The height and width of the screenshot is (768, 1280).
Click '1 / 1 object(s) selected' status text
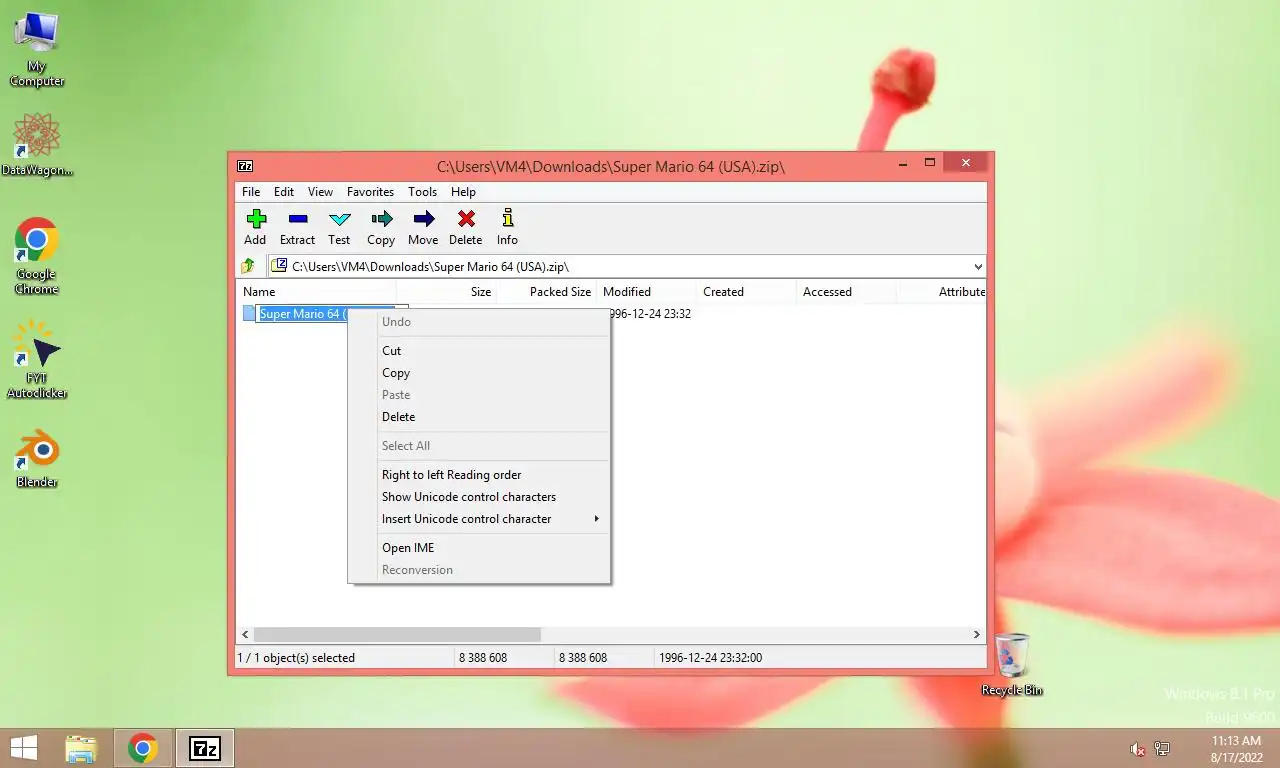[x=296, y=658]
